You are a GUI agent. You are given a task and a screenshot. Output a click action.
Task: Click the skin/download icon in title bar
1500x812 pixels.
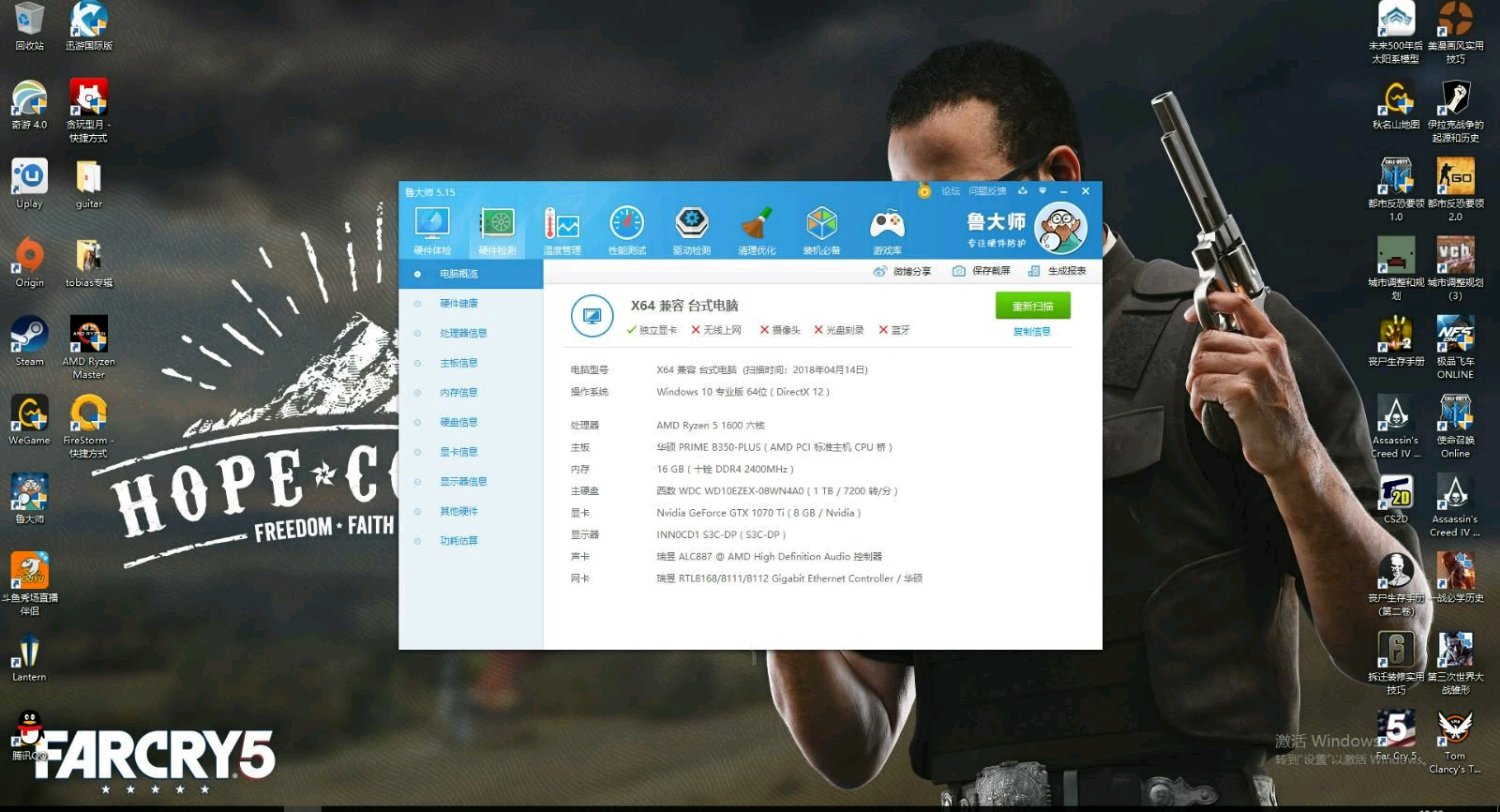(x=1022, y=190)
